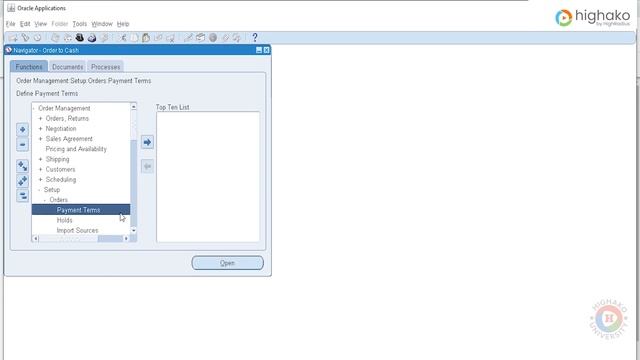Click the Zoom toolbar icon

click(x=200, y=38)
